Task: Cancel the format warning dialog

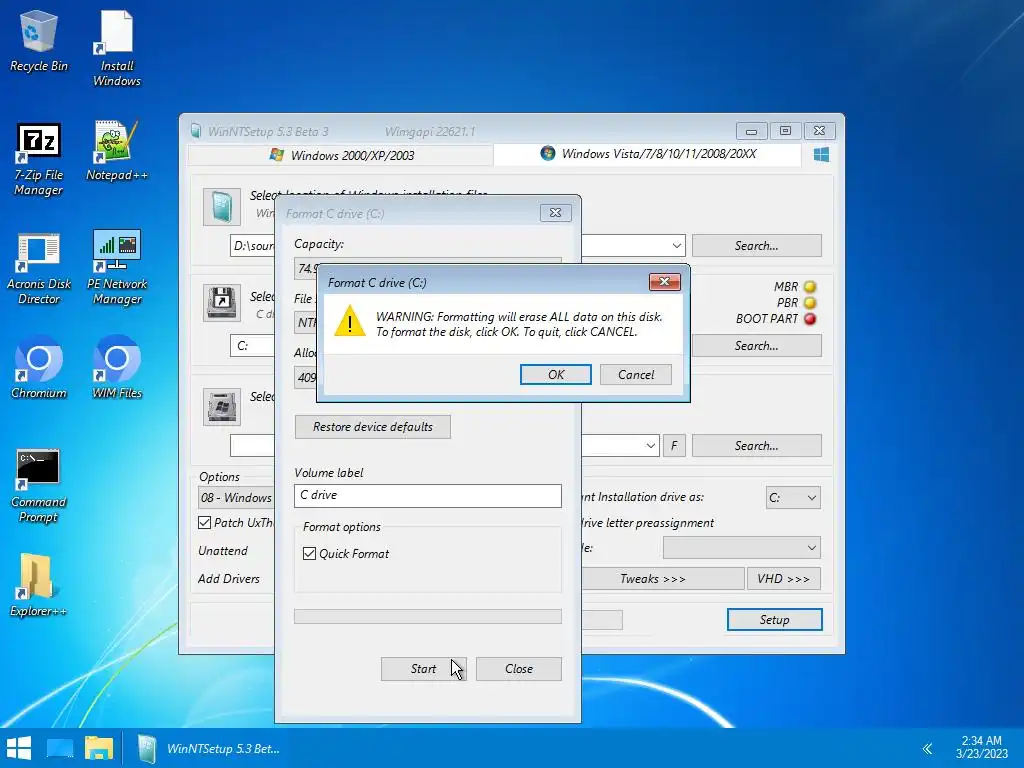Action: click(635, 375)
